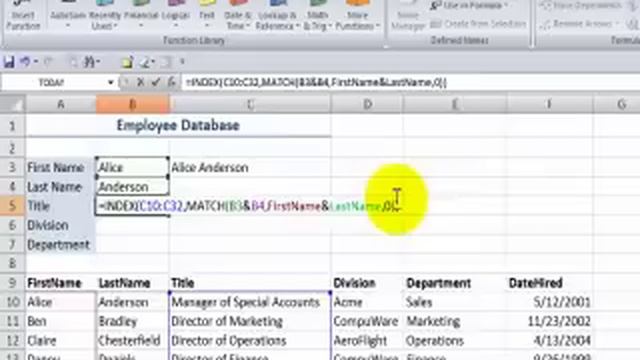The image size is (640, 360).
Task: Click the Acme division cell
Action: pos(367,302)
